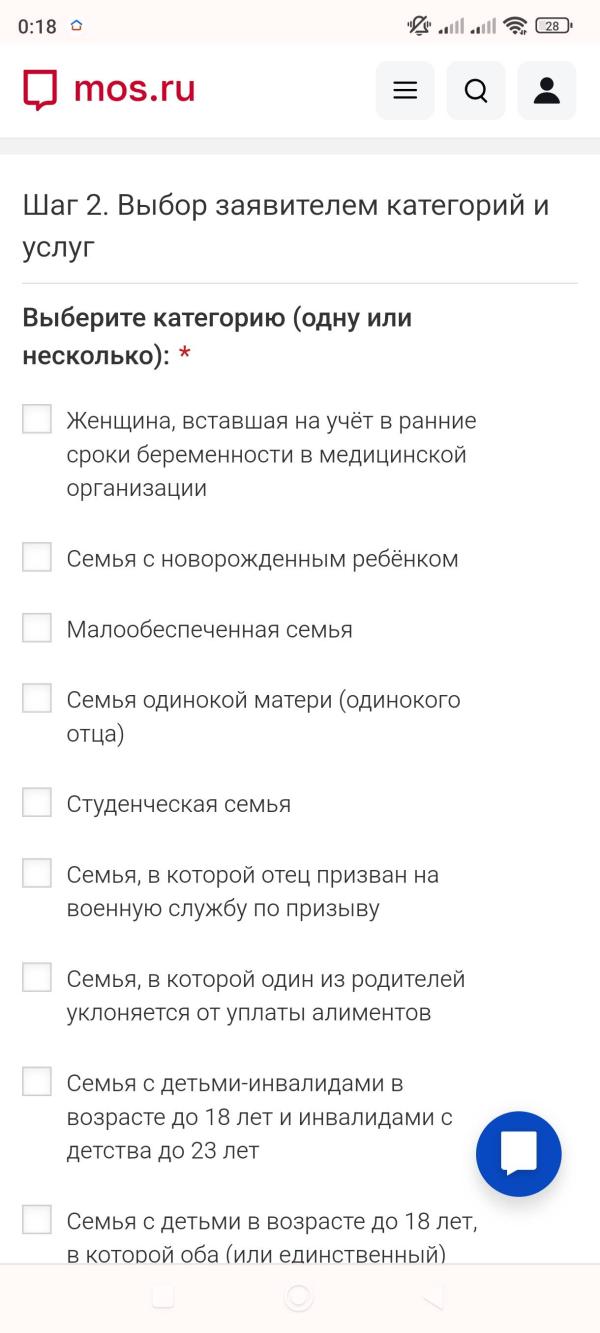Screen dimensions: 600x1333
Task: Open the search on mos.ru
Action: coord(475,90)
